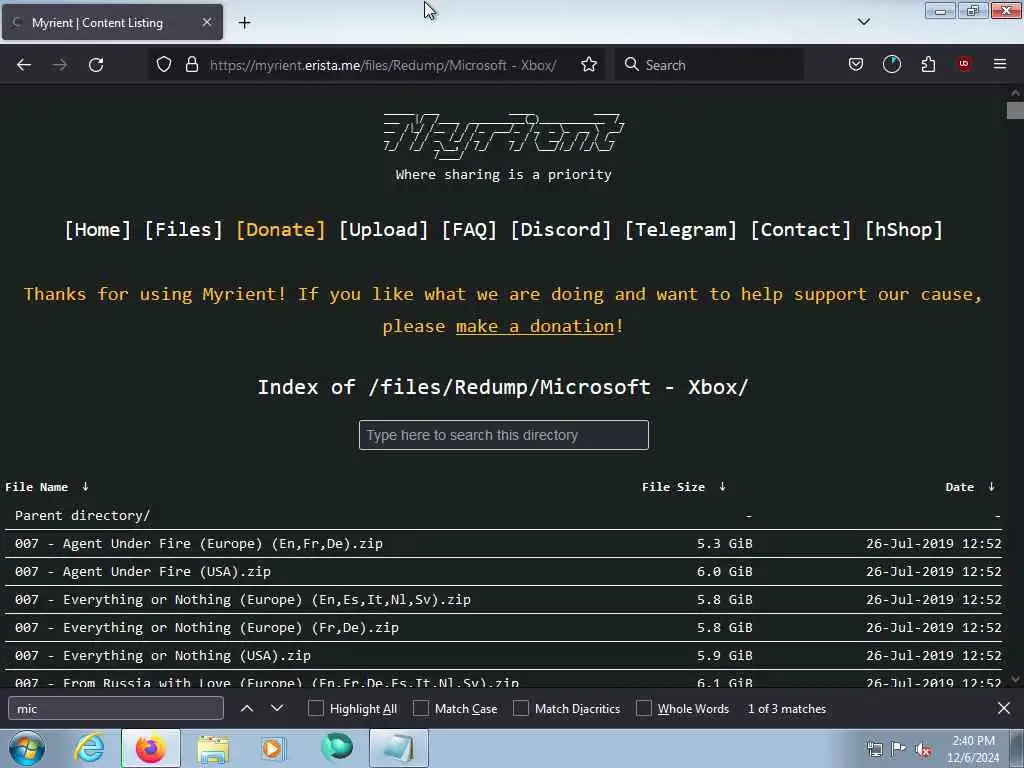Open the Windows Start button
The width and height of the screenshot is (1024, 768).
27,748
